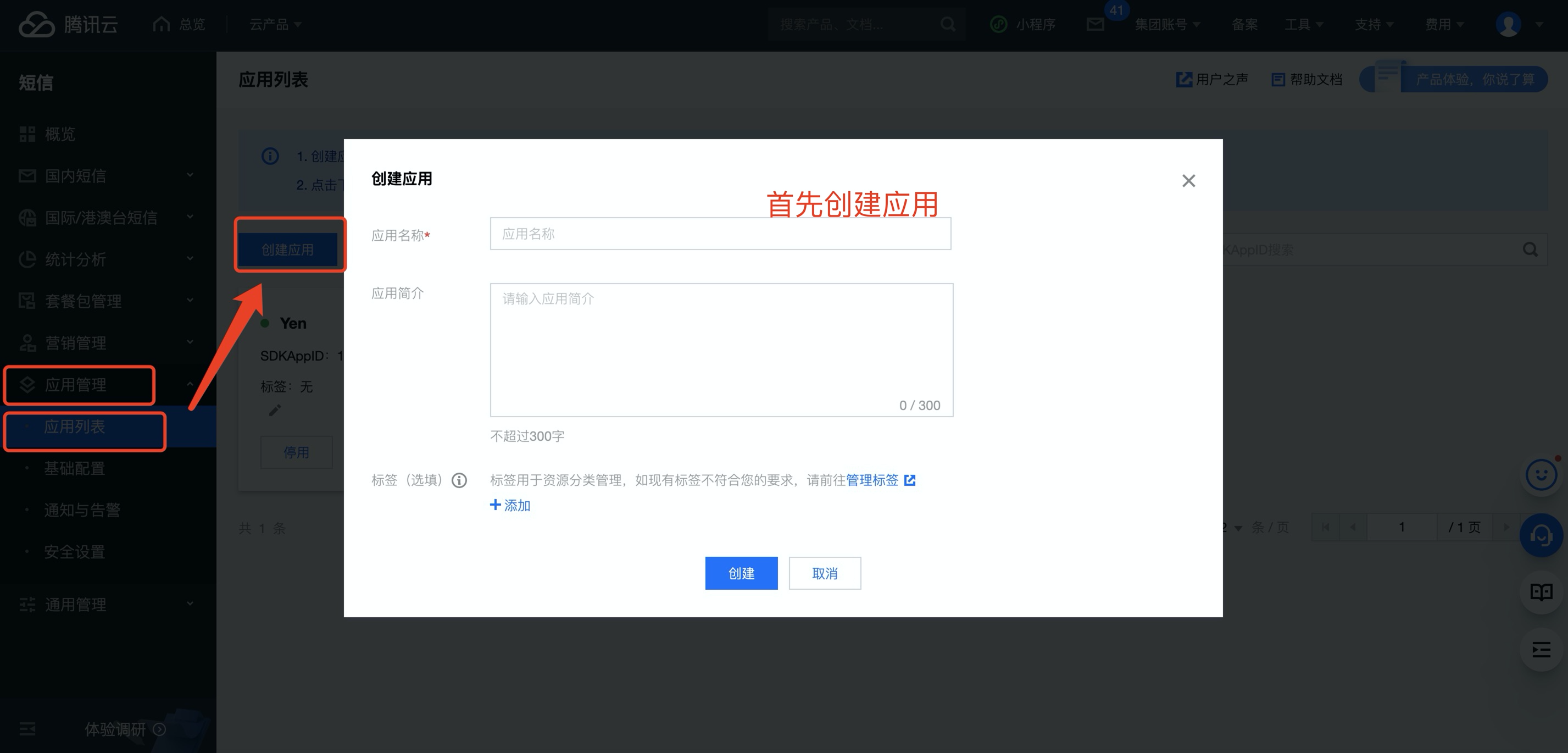This screenshot has height=753, width=1568.
Task: Open 用户之声 link
Action: (1212, 79)
